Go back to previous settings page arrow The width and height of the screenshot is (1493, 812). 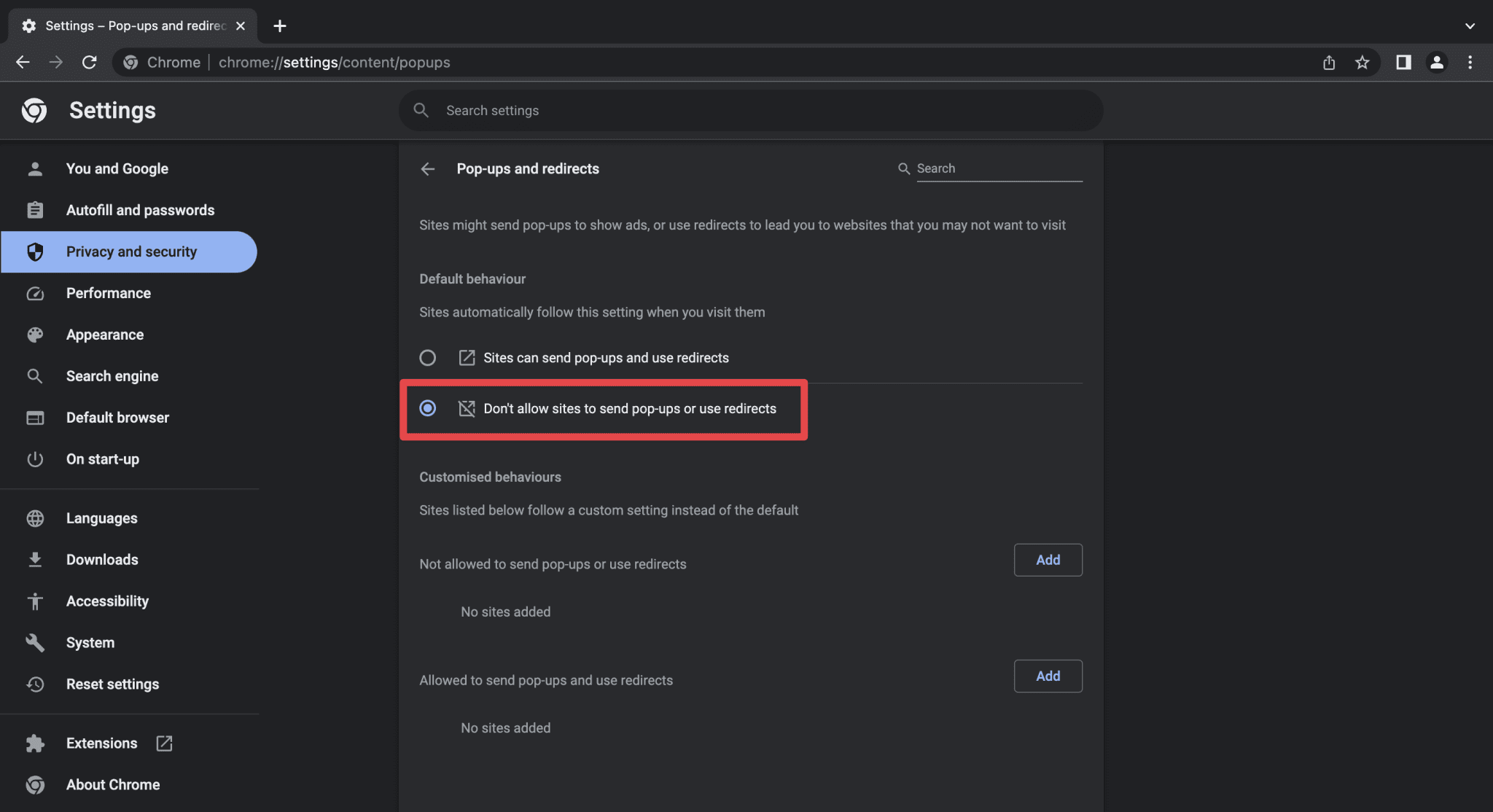(x=428, y=169)
